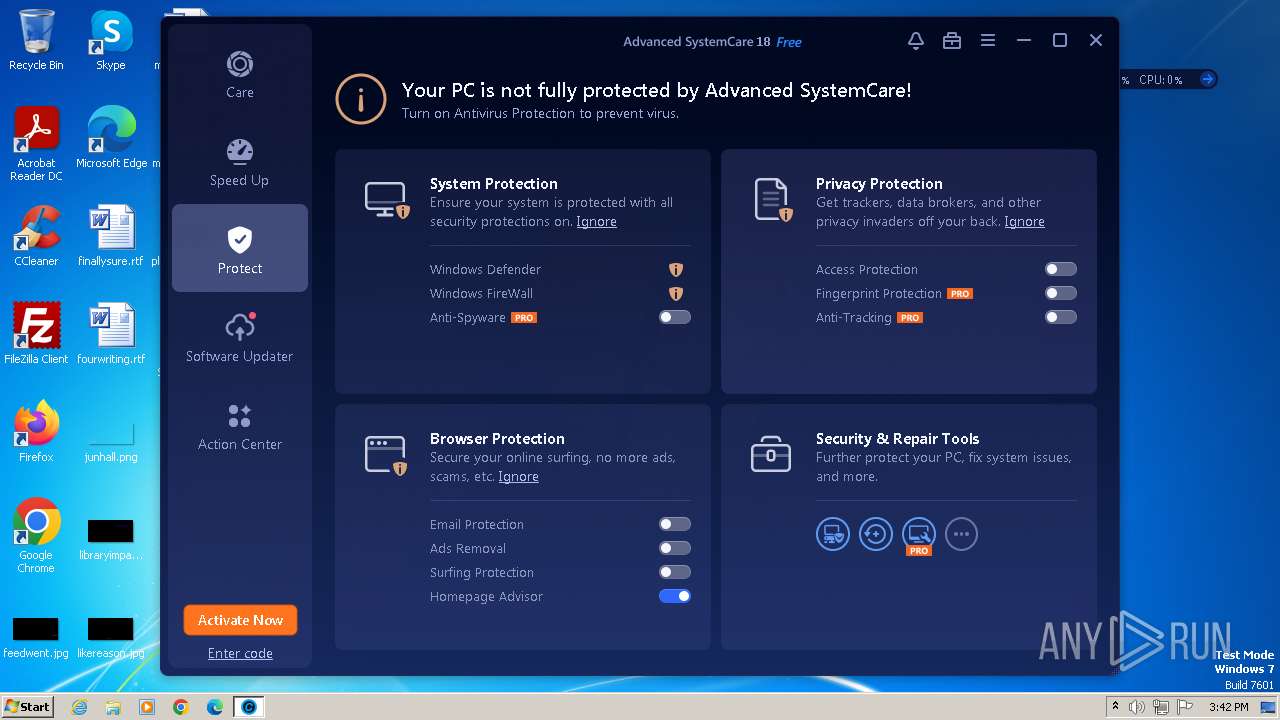1280x720 pixels.
Task: Click the performance monitor arrow widget
Action: [1207, 79]
